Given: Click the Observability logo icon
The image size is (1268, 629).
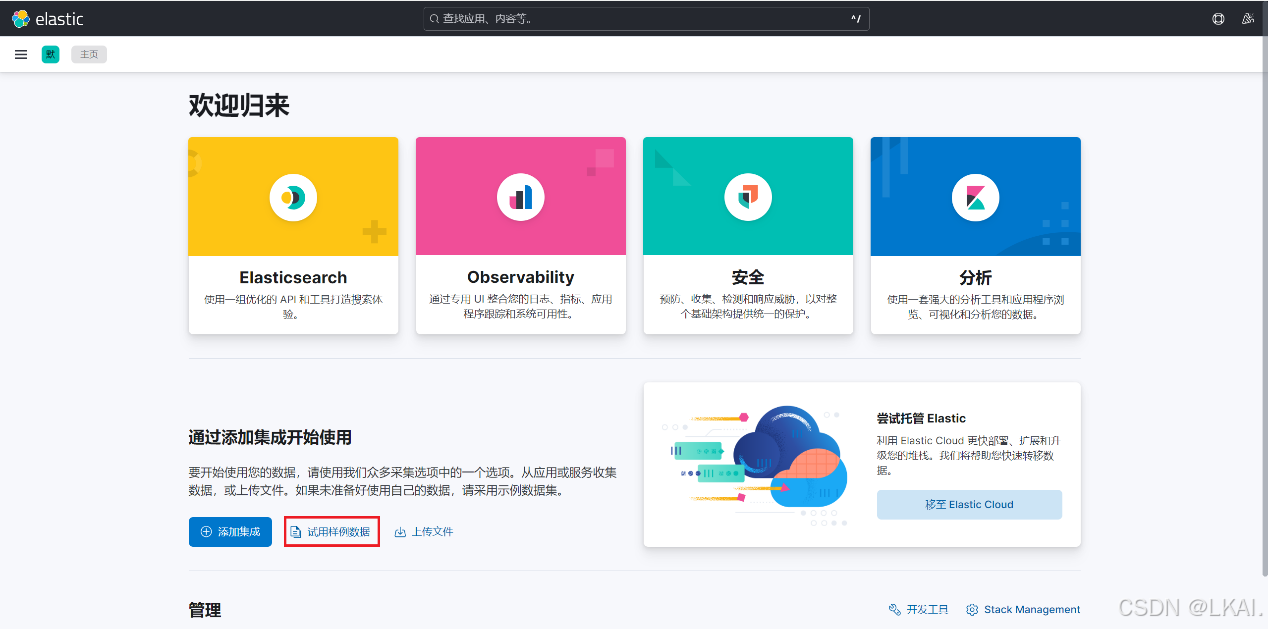Looking at the screenshot, I should pos(521,197).
